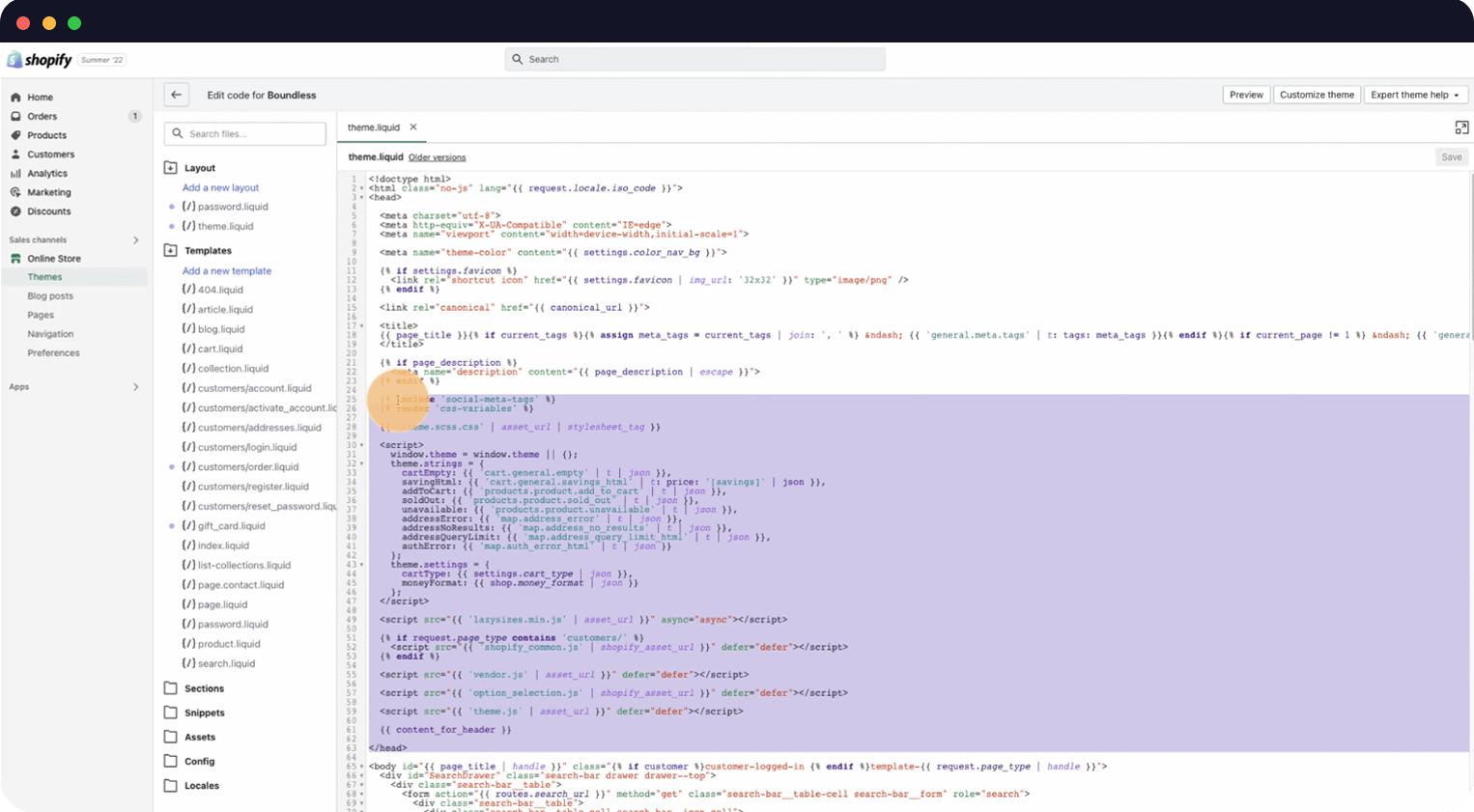Click the back arrow button
1474x812 pixels.
pyautogui.click(x=176, y=95)
